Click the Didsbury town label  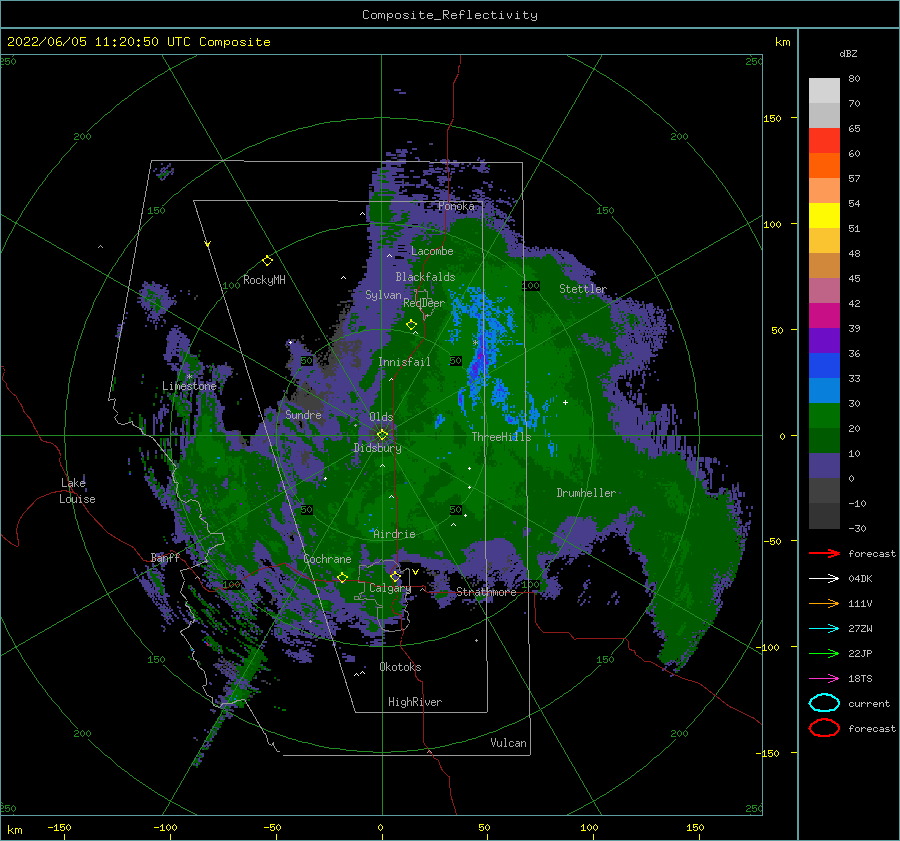click(x=377, y=448)
